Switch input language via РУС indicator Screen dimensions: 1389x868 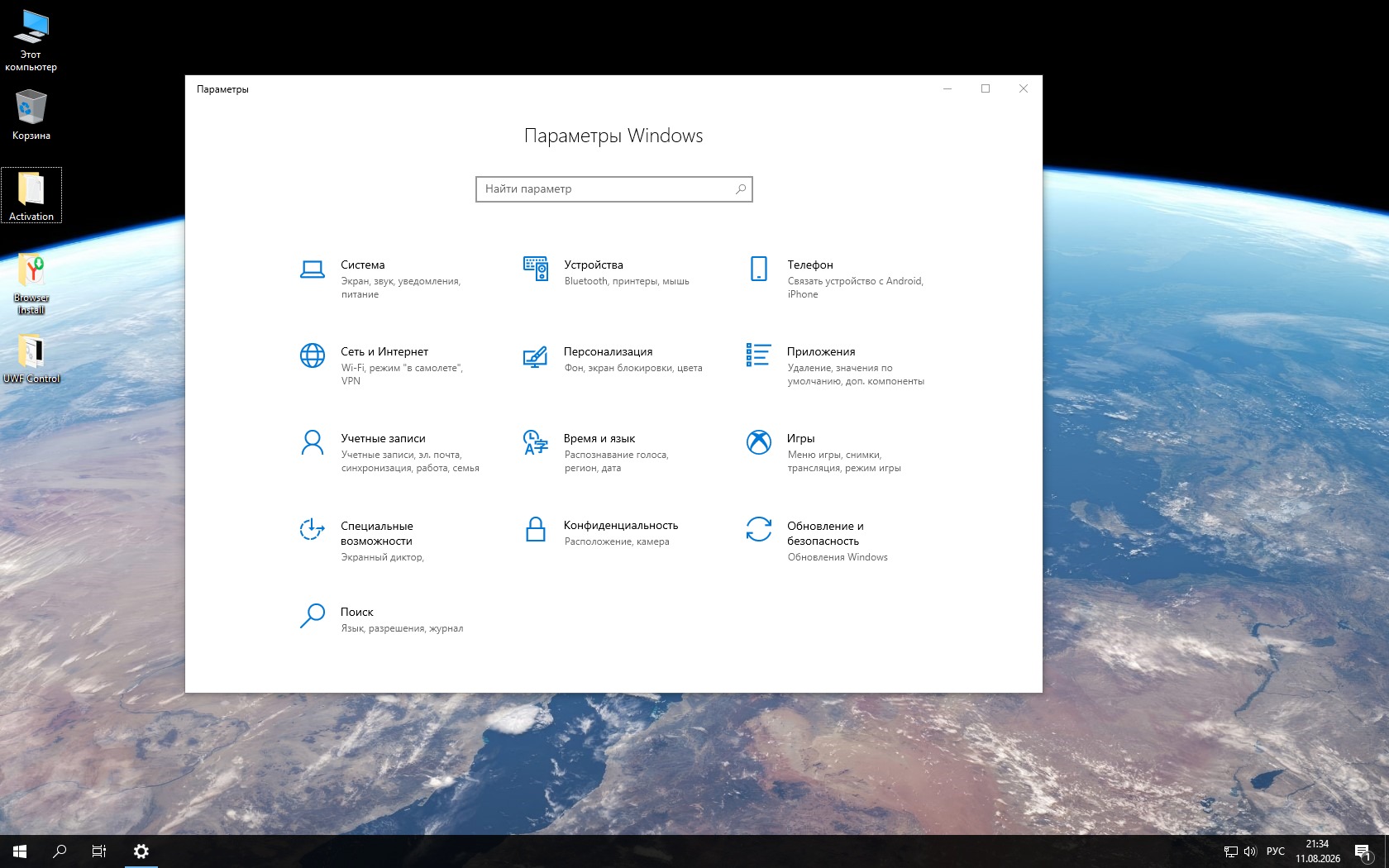point(1276,851)
